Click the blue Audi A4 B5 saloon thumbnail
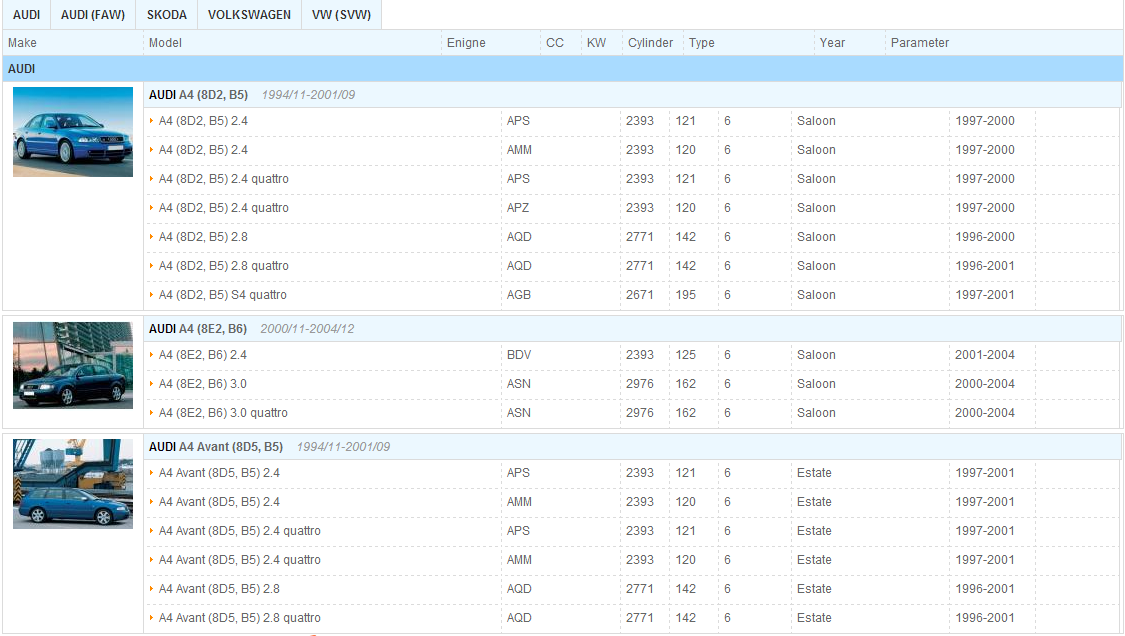Viewport: 1125px width, 636px height. (72, 132)
